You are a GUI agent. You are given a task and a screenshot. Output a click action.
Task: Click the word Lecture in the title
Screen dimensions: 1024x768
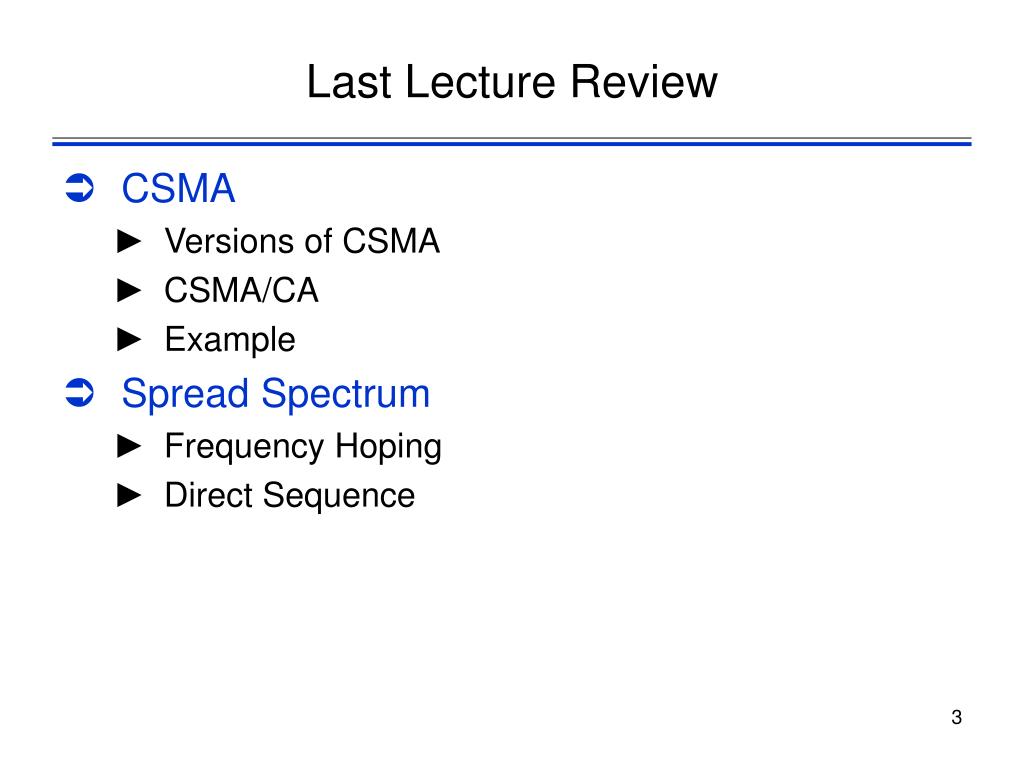[480, 82]
